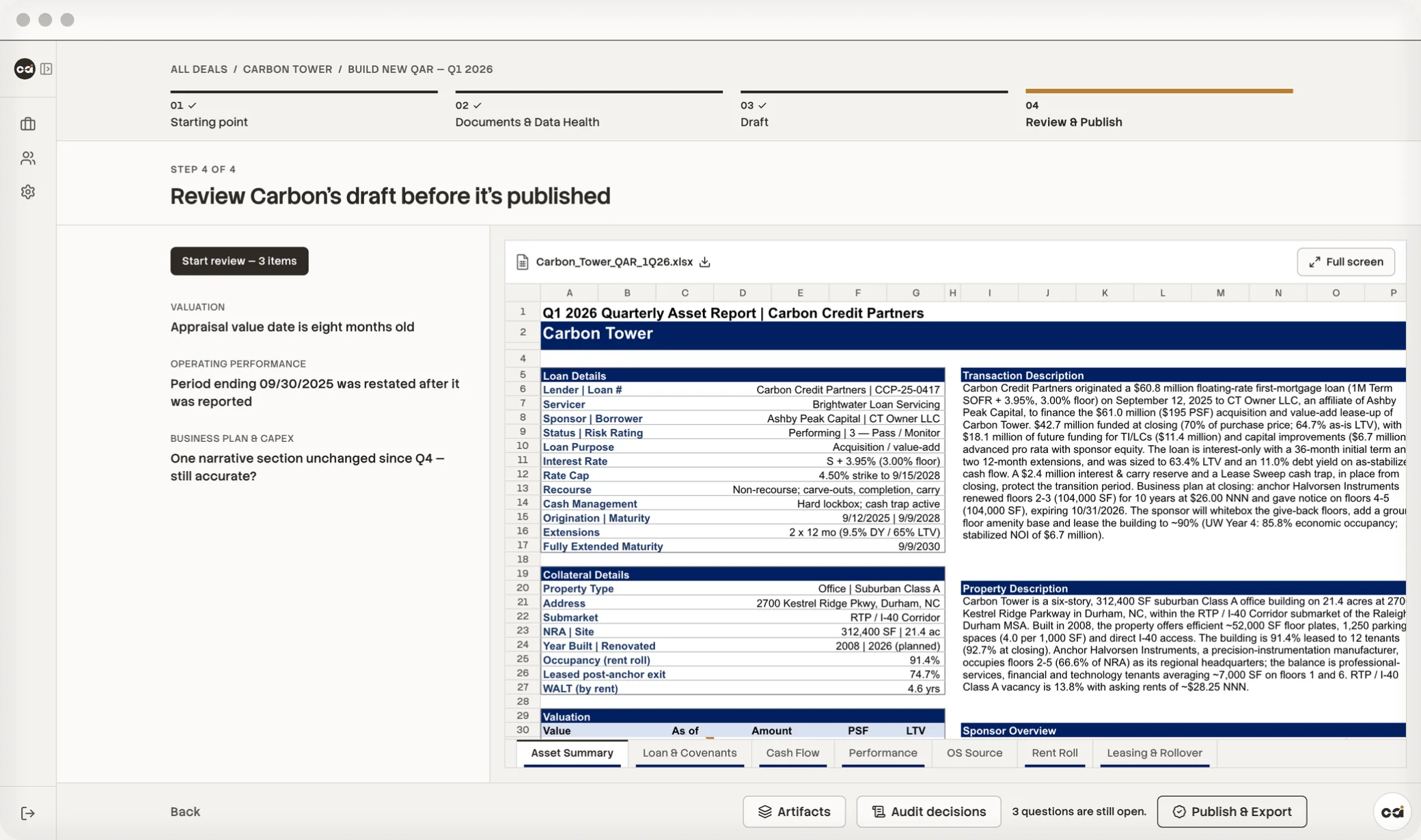Open the team members icon
The width and height of the screenshot is (1421, 840).
28,158
